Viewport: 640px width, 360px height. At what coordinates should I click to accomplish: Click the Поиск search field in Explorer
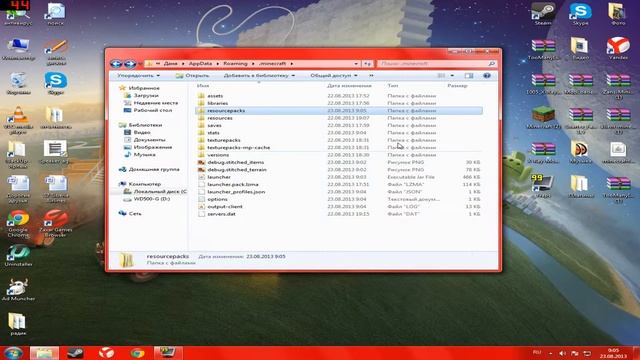pyautogui.click(x=433, y=64)
